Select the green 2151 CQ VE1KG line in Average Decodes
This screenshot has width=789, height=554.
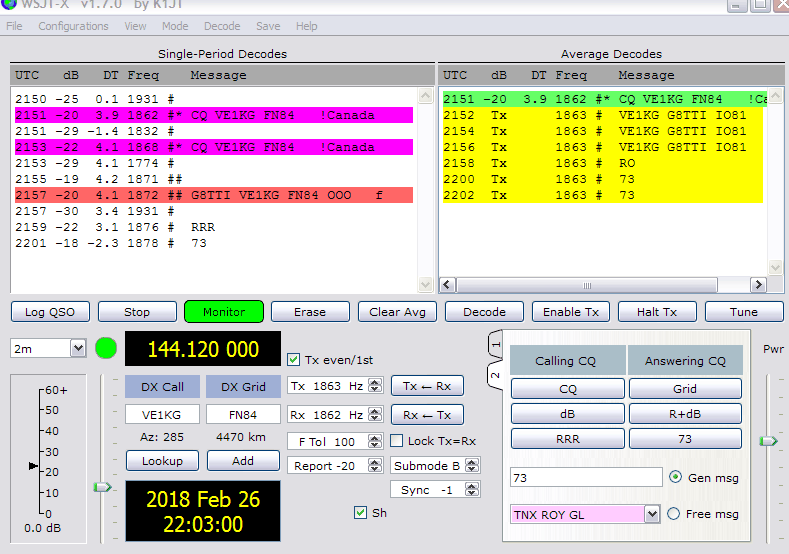click(x=603, y=99)
